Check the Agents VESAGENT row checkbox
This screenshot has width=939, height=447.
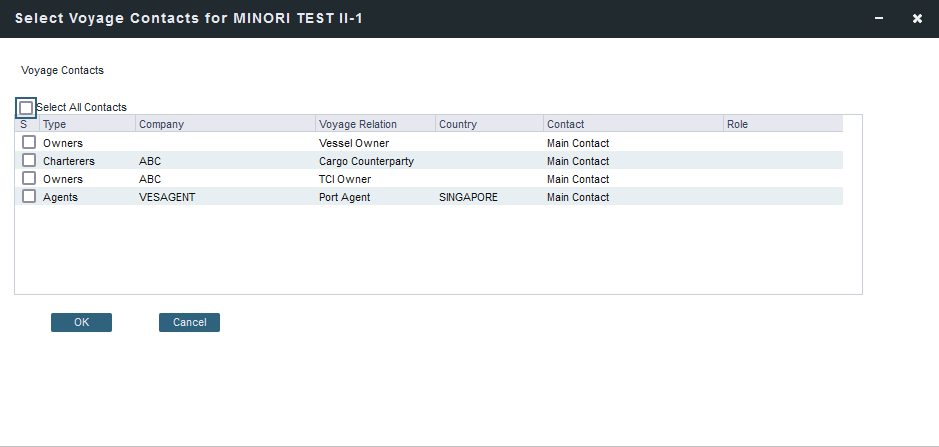pos(29,197)
